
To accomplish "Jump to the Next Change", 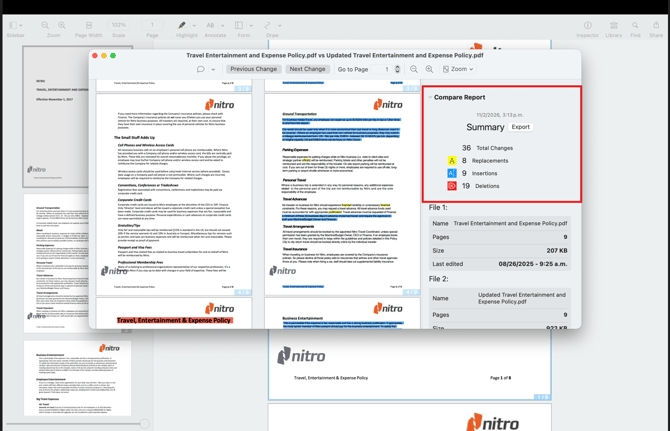I will click(307, 69).
